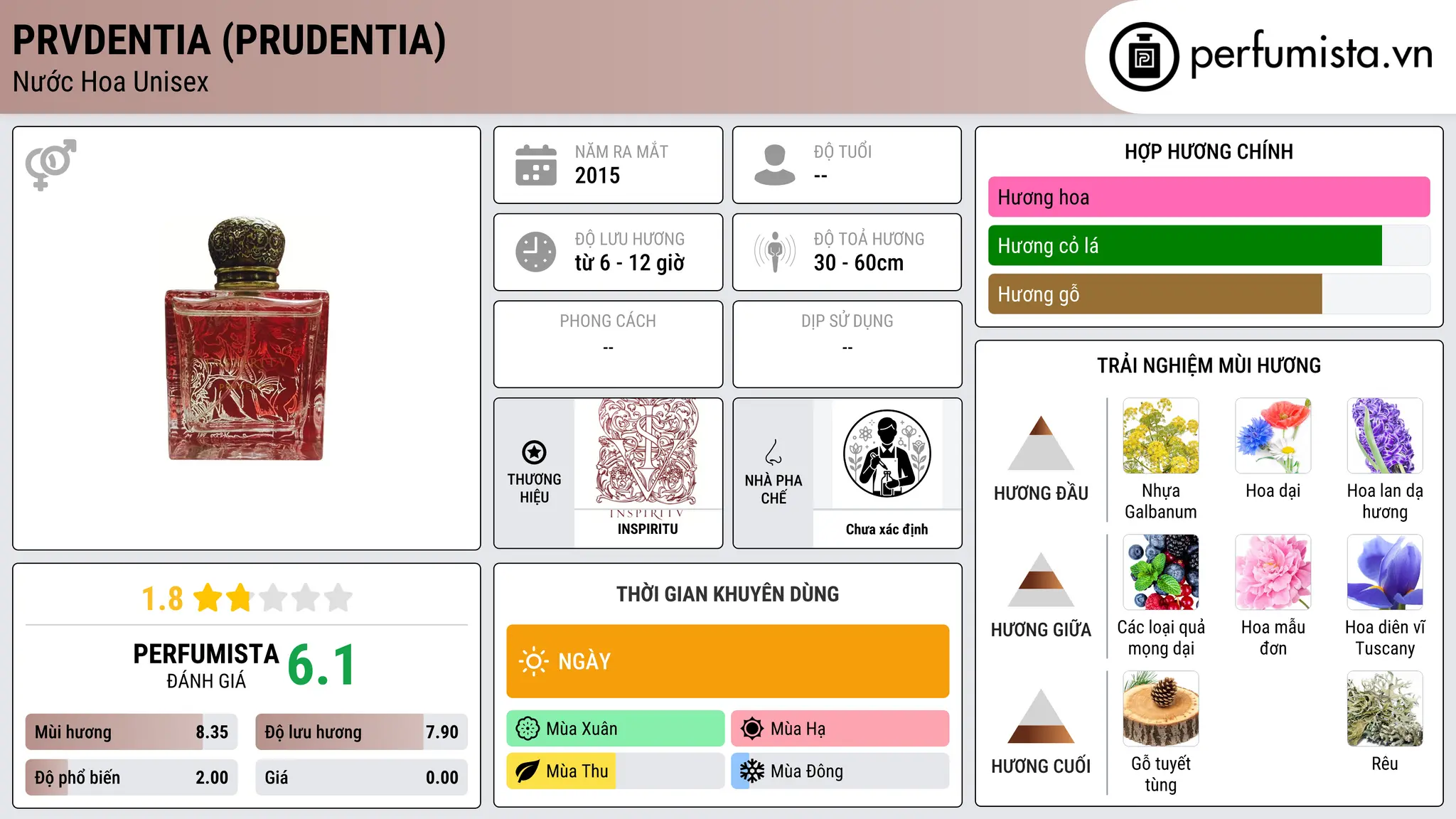Click the longevity value "từ 6 - 12 giờ"
The width and height of the screenshot is (1456, 819).
click(x=630, y=263)
